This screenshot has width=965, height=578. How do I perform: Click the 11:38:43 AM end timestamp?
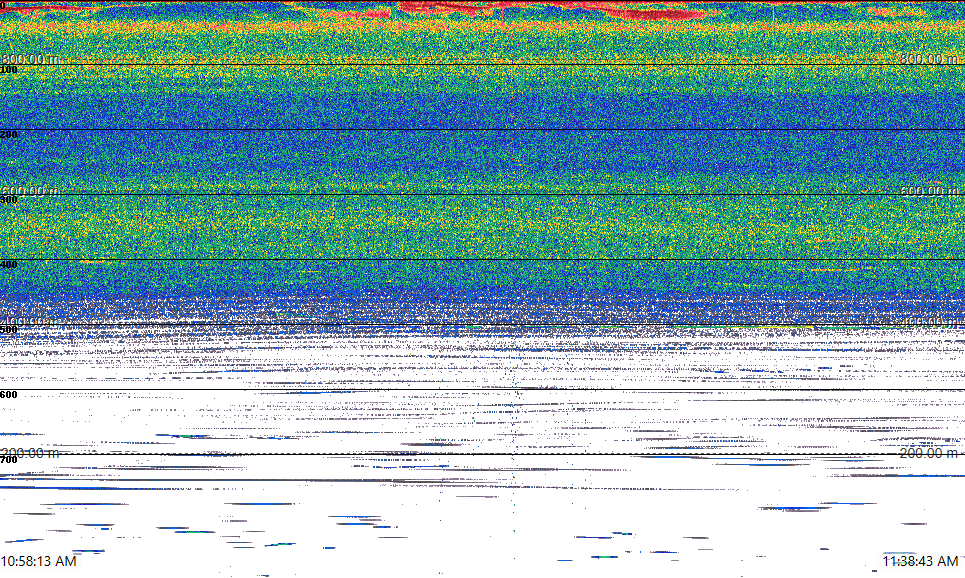921,561
